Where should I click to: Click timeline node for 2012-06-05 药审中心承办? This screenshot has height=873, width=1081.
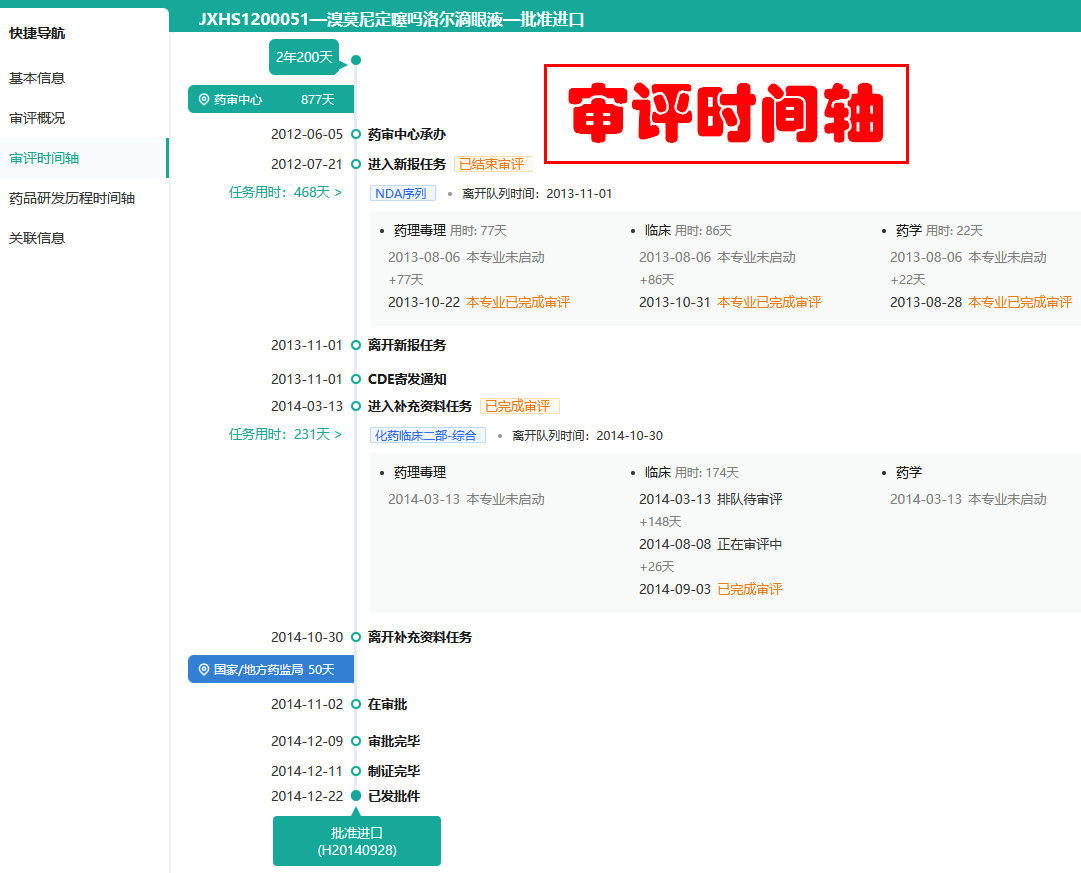(356, 134)
